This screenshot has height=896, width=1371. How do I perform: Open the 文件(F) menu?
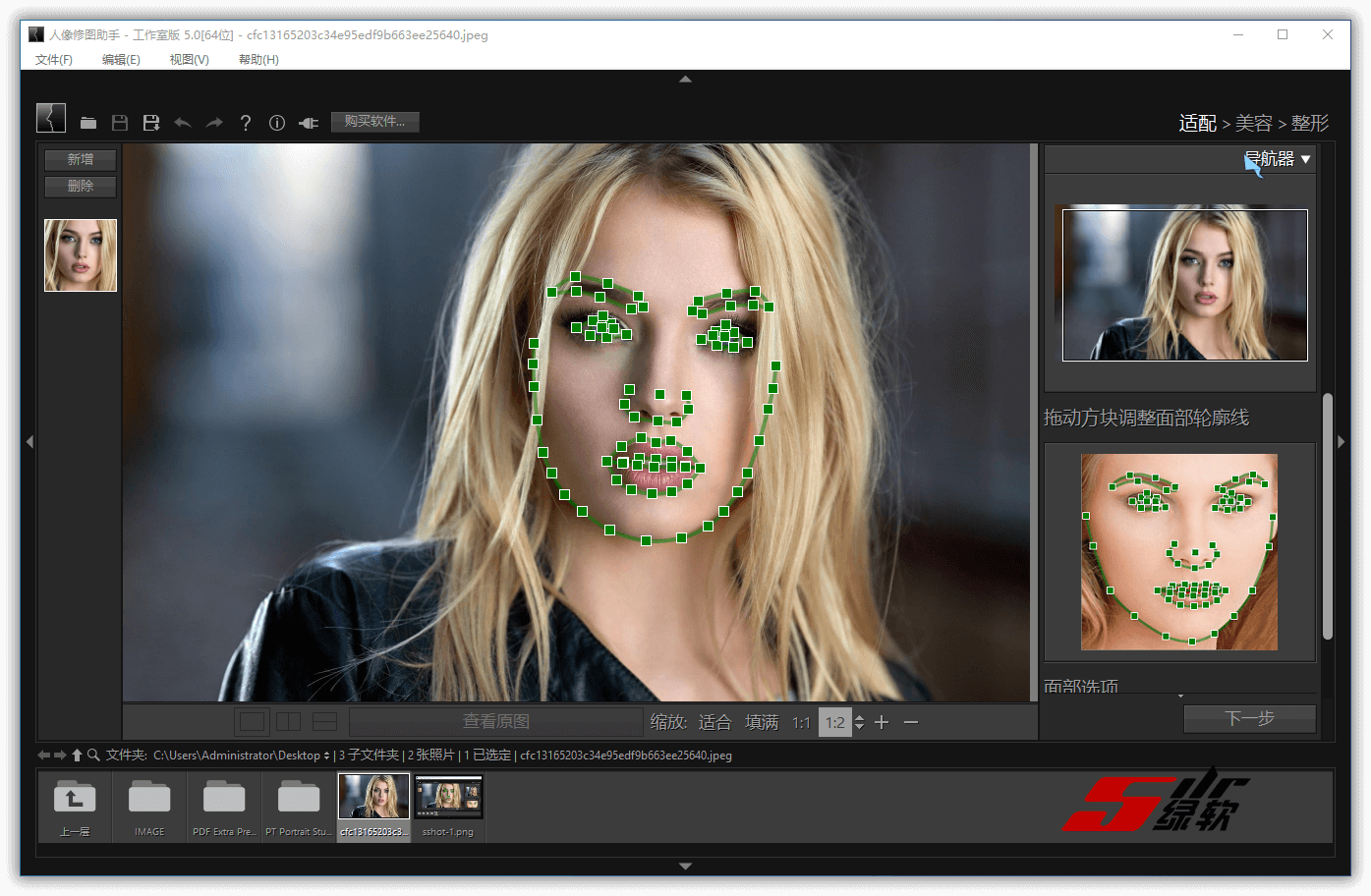tap(54, 59)
